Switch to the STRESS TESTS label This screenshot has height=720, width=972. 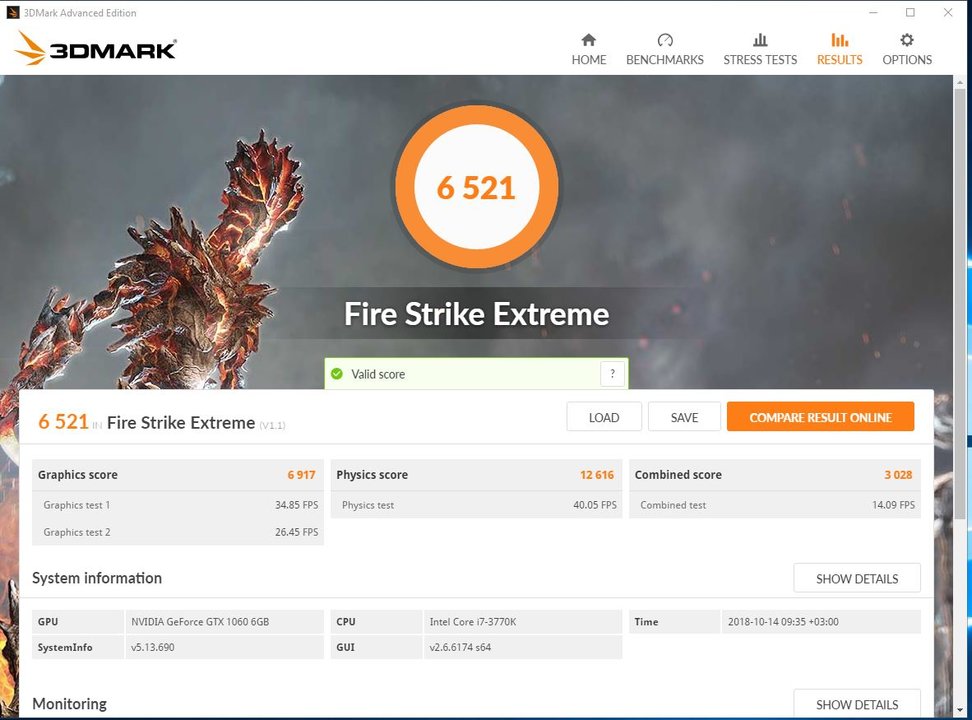pos(760,60)
